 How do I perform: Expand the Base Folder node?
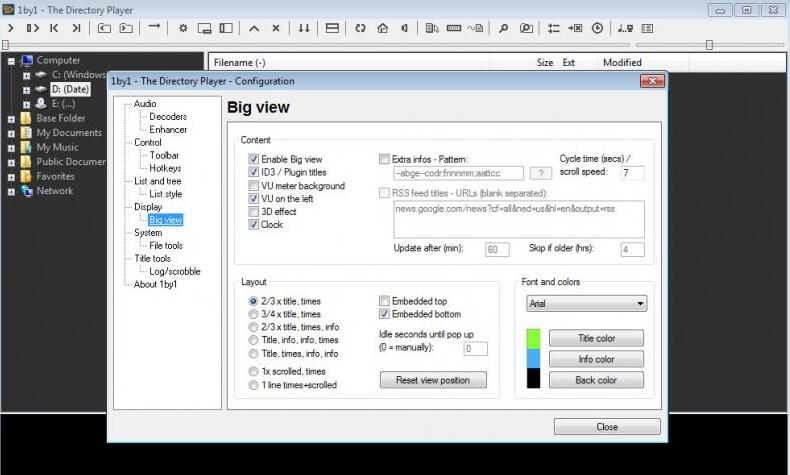[x=11, y=119]
